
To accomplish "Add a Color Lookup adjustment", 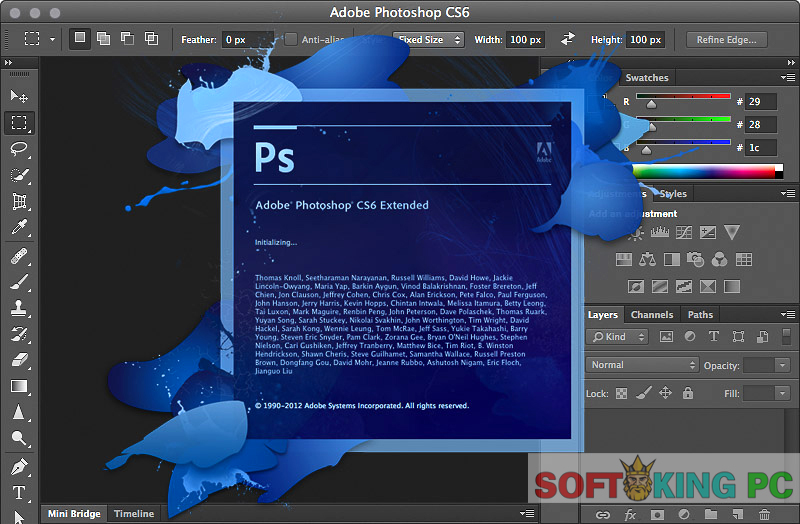I will 743,259.
